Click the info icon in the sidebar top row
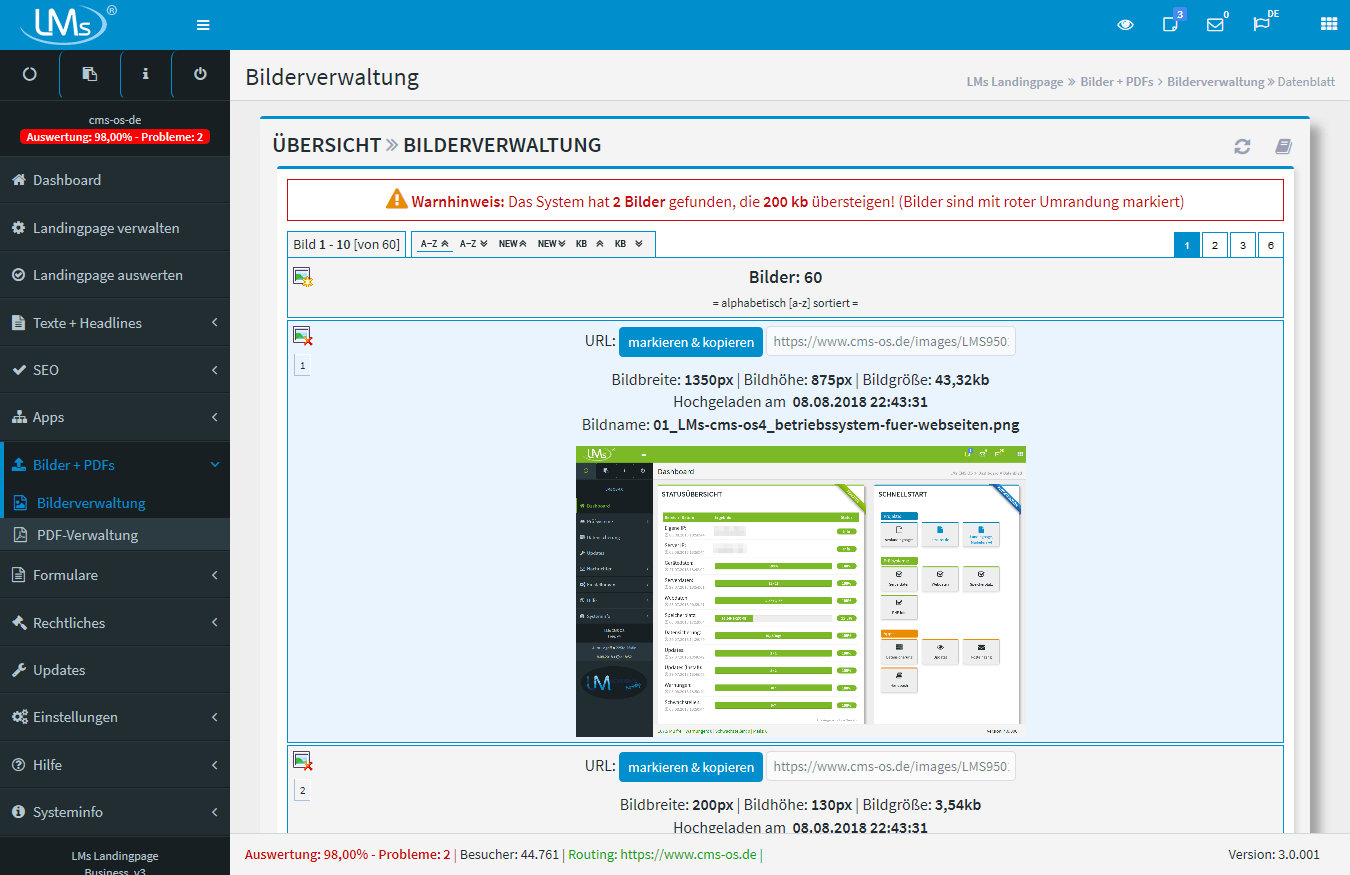The width and height of the screenshot is (1350, 875). (145, 74)
